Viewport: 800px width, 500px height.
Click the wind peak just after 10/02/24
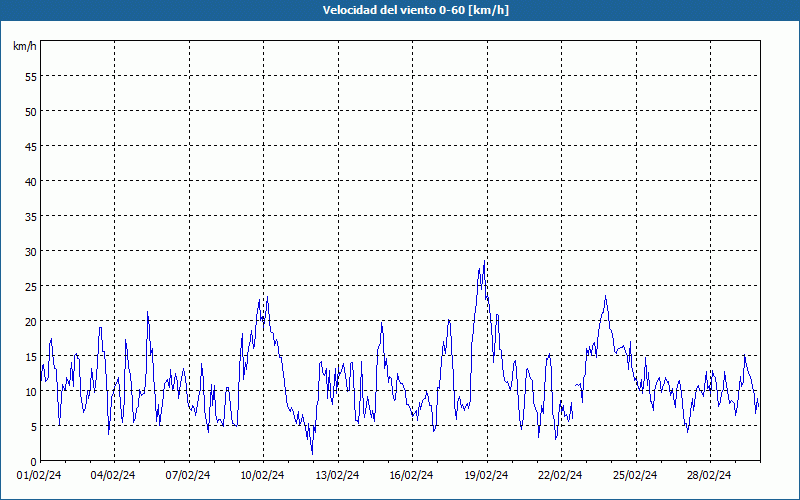point(267,297)
